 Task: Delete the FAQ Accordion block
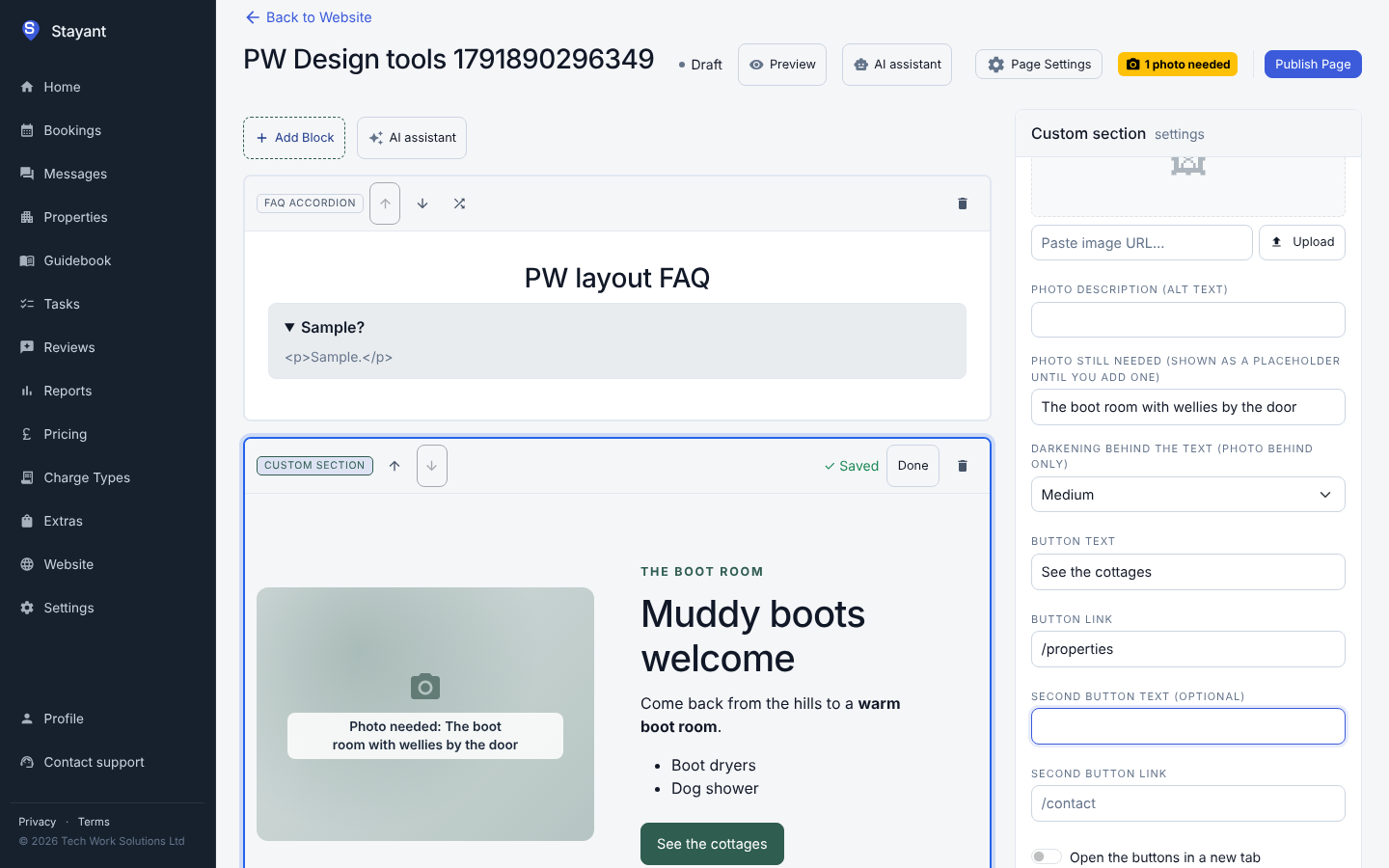click(962, 203)
